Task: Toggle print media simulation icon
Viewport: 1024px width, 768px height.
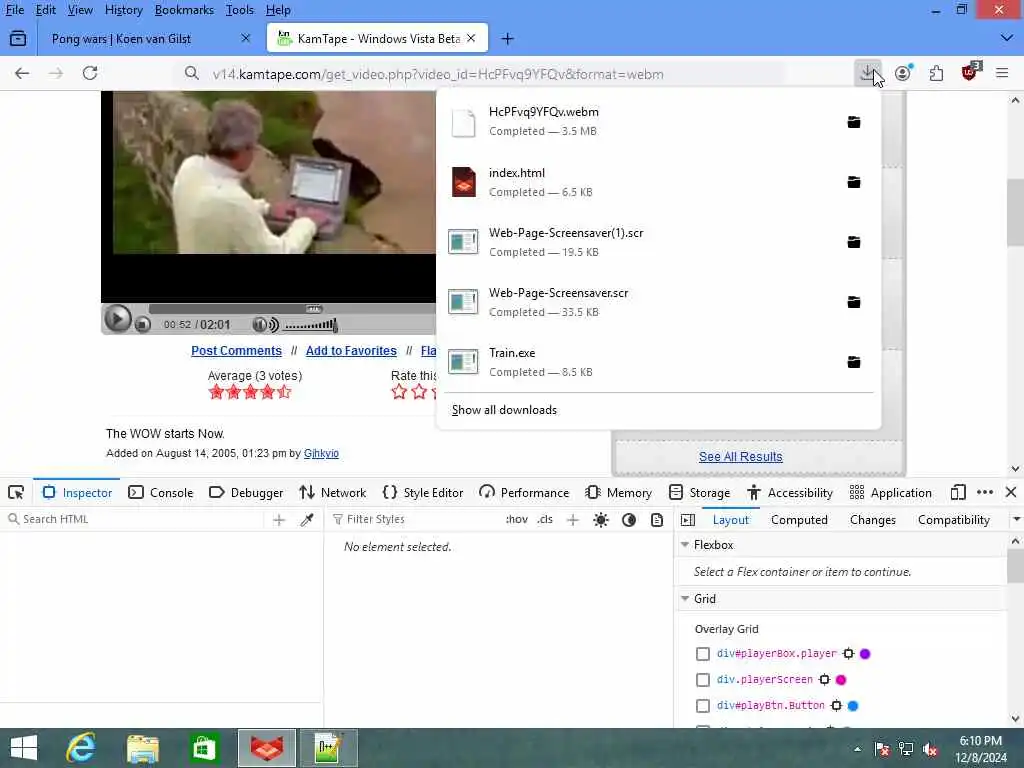Action: tap(657, 520)
